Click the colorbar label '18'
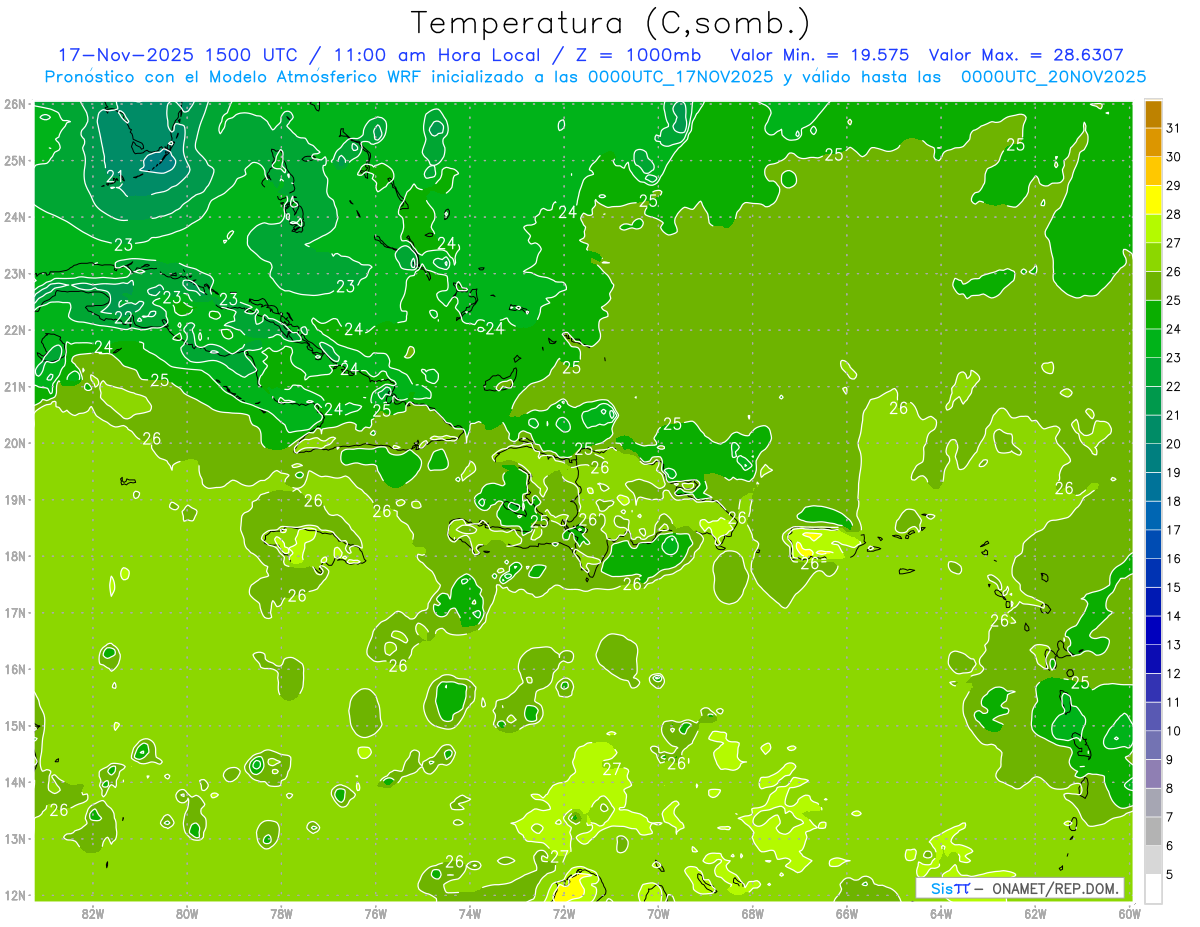The width and height of the screenshot is (1200, 927). 1174,501
